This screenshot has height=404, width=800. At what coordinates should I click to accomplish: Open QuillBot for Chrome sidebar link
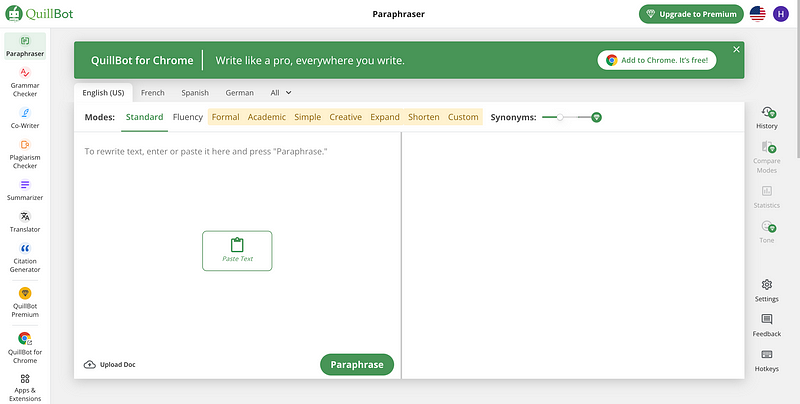point(25,348)
